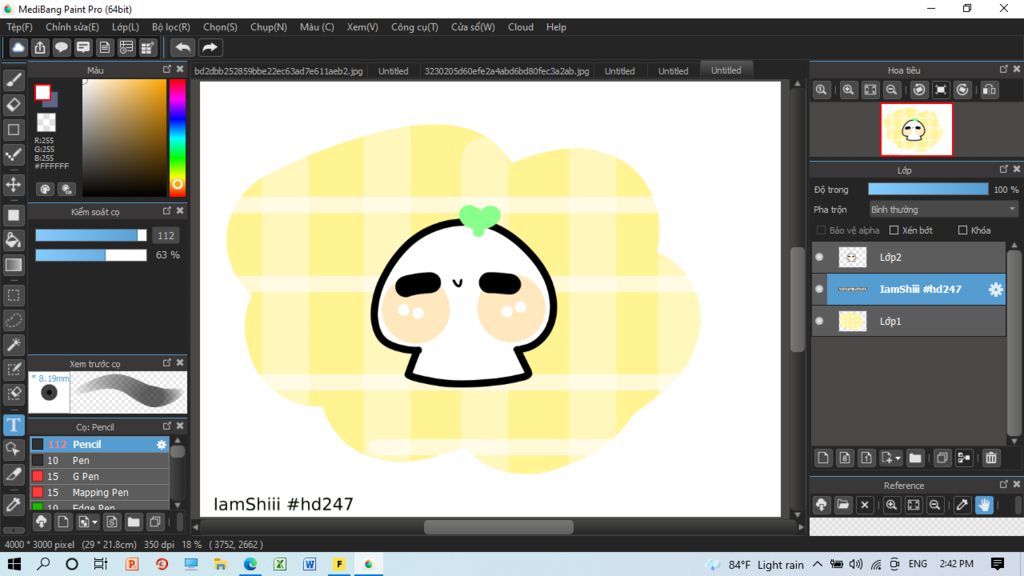The width and height of the screenshot is (1024, 576).
Task: Open the Công cụ(T) menu
Action: coord(414,27)
